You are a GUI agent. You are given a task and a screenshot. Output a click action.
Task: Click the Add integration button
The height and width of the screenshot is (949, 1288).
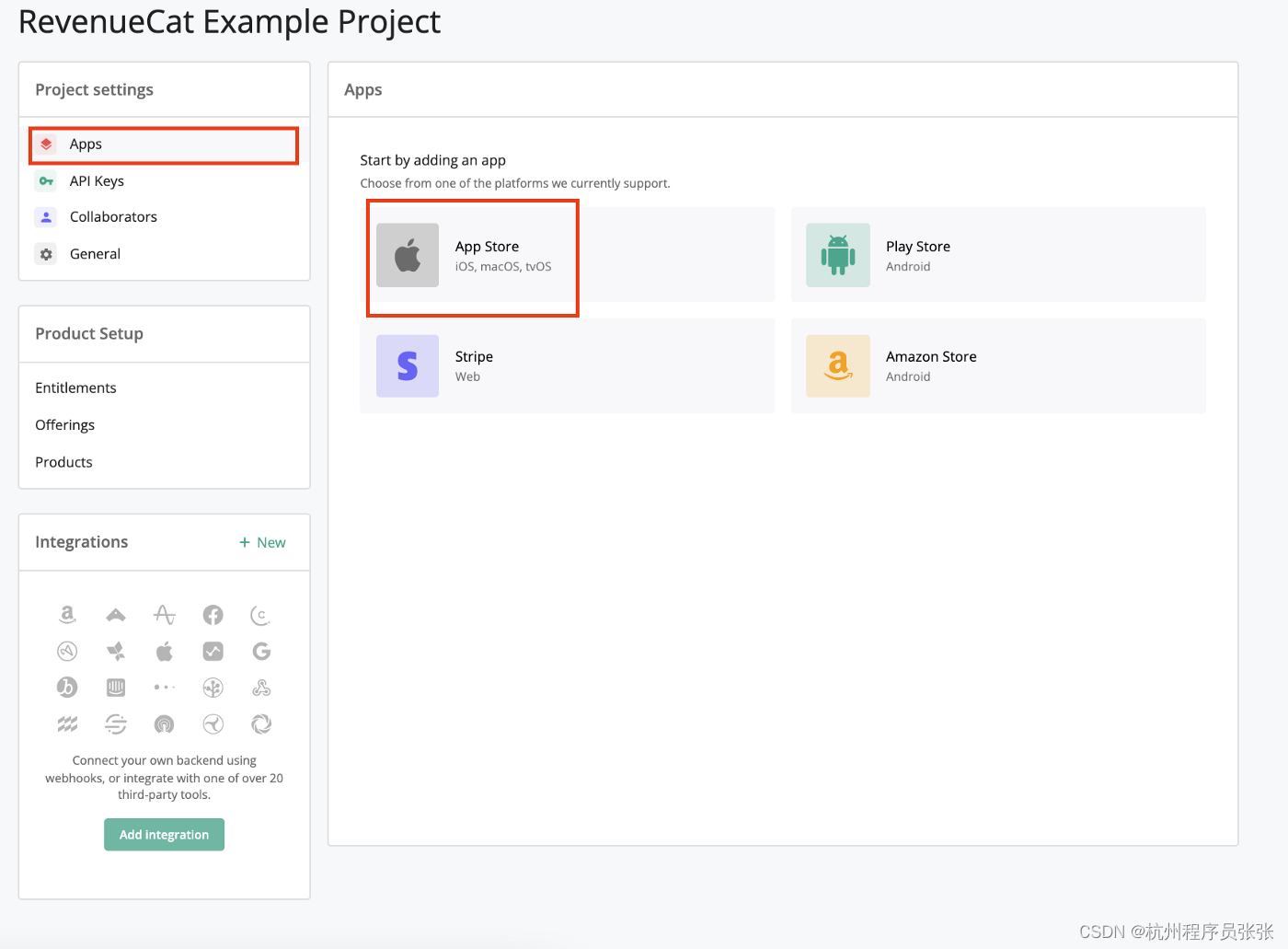(164, 835)
